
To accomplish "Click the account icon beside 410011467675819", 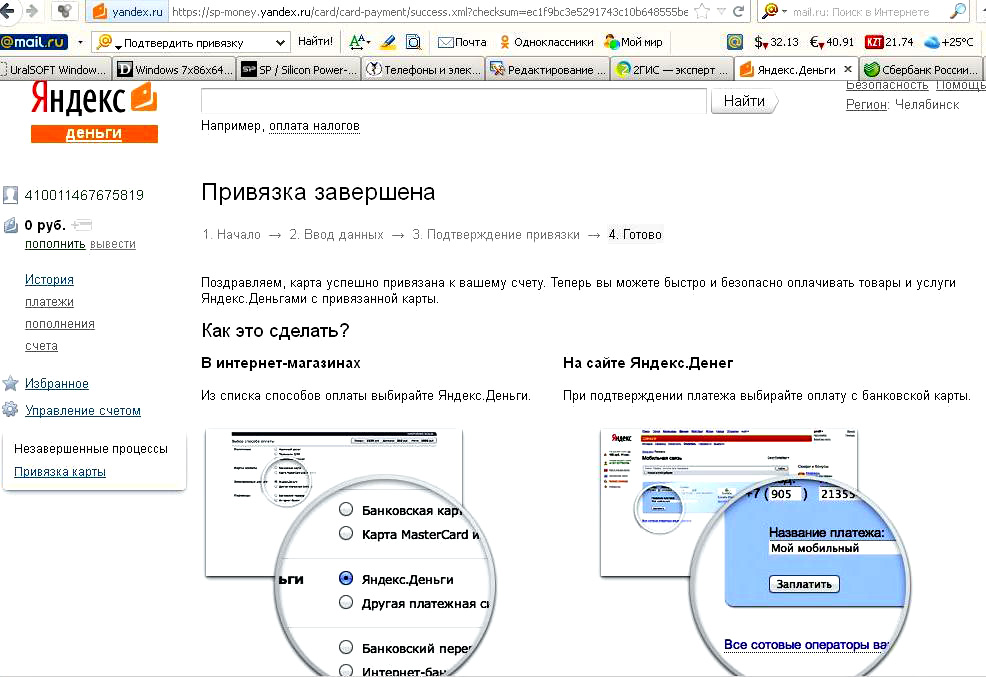I will click(10, 195).
